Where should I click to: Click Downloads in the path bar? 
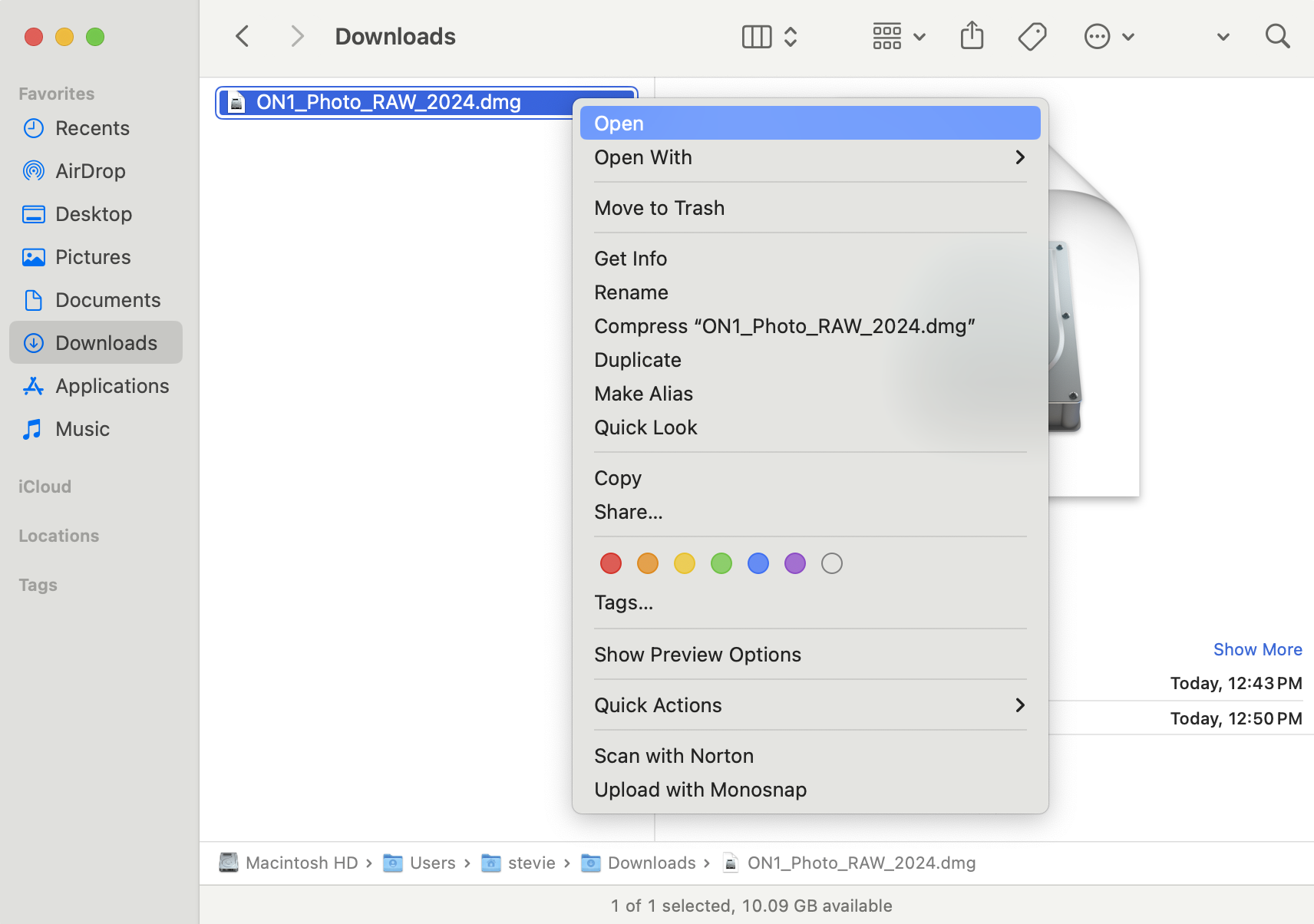(639, 863)
